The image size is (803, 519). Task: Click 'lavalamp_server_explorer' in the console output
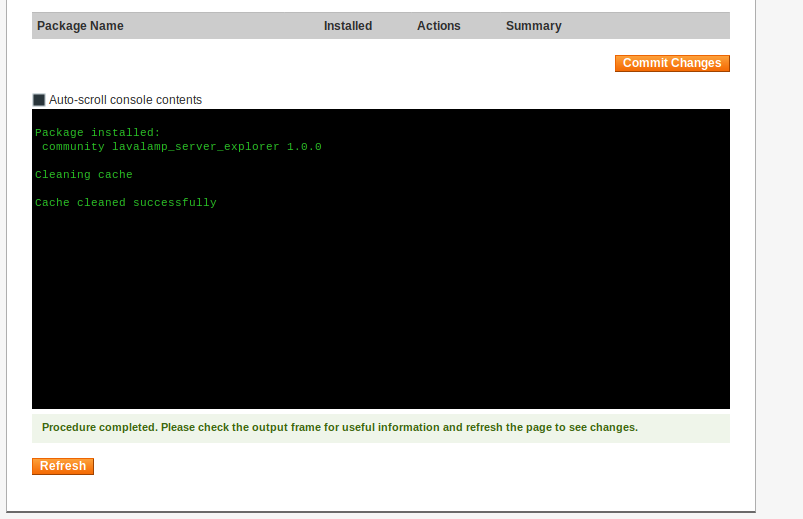pos(195,146)
